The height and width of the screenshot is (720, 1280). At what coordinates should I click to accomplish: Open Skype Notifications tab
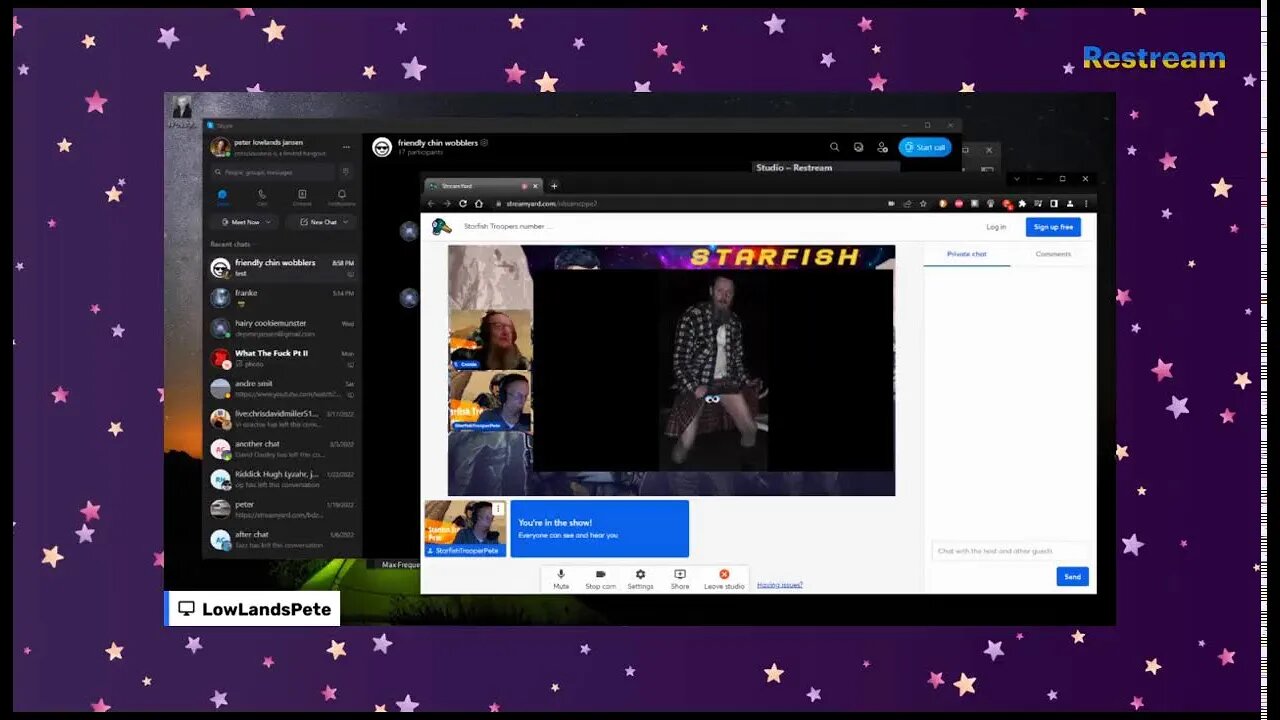(341, 197)
